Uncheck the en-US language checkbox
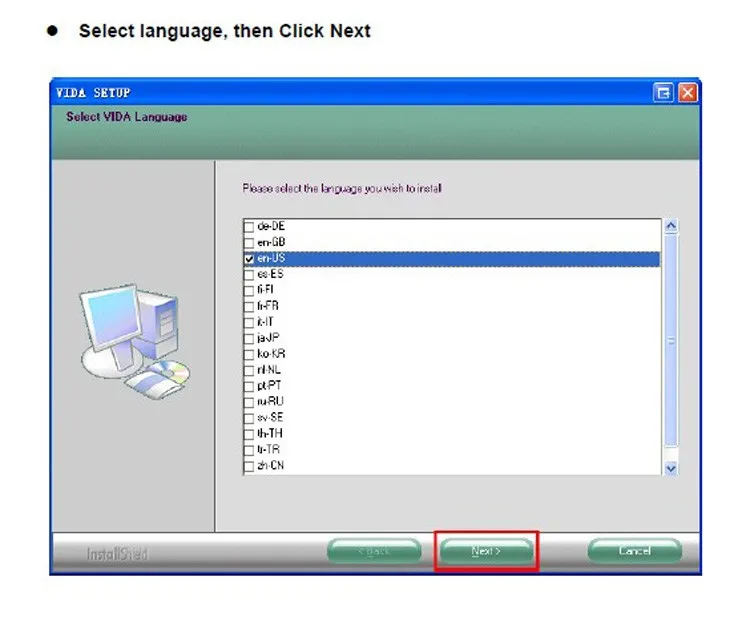750x617 pixels. tap(249, 259)
